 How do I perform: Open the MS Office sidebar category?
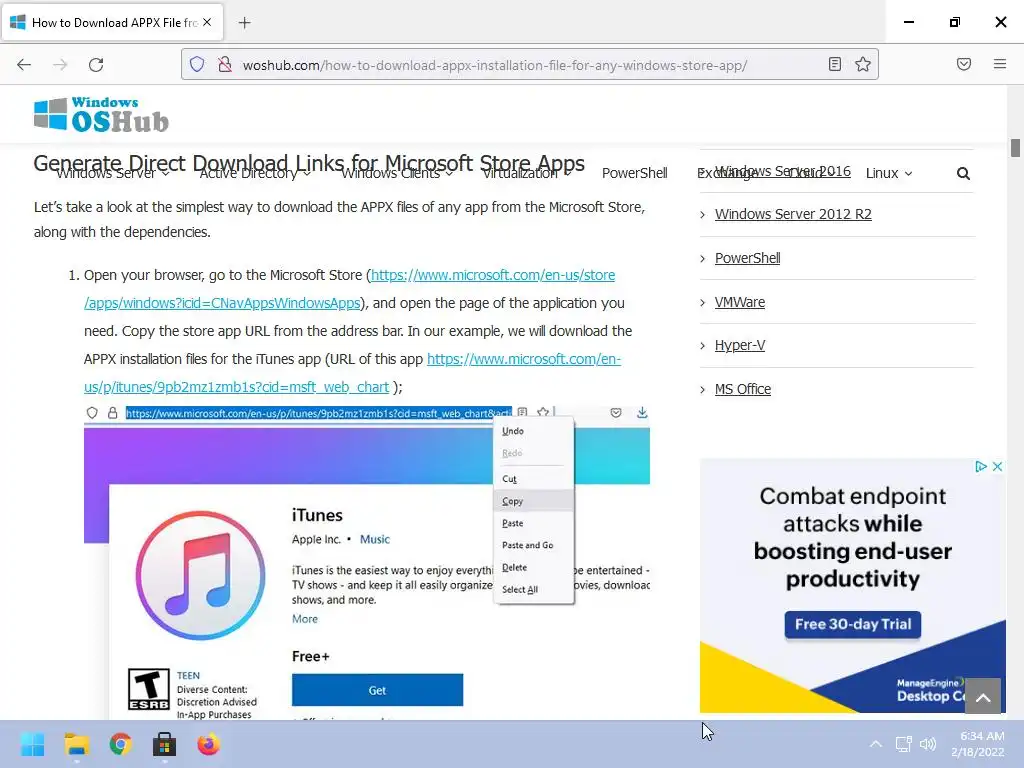[x=743, y=389]
